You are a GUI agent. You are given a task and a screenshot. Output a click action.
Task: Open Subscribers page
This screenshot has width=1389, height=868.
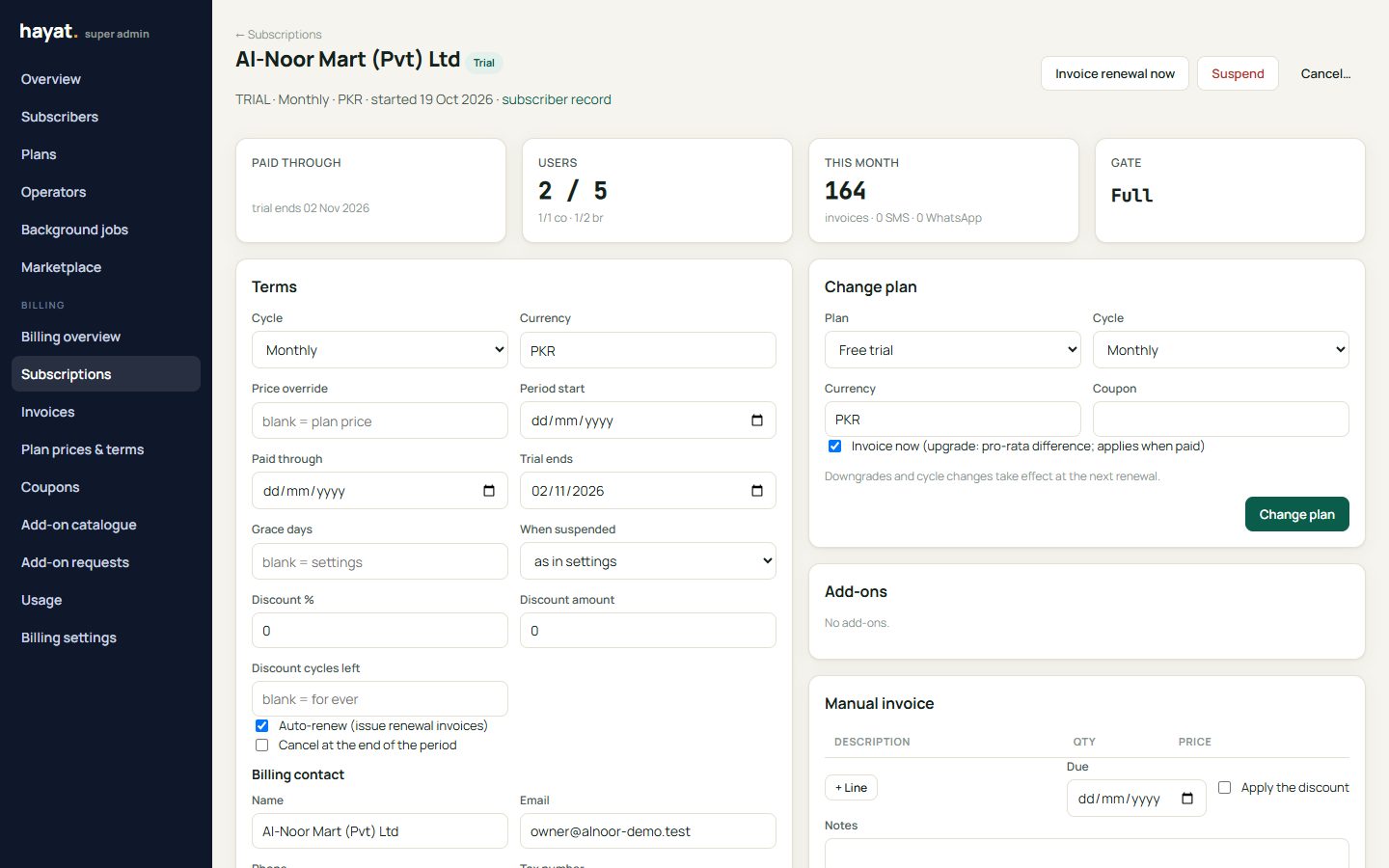(x=106, y=117)
